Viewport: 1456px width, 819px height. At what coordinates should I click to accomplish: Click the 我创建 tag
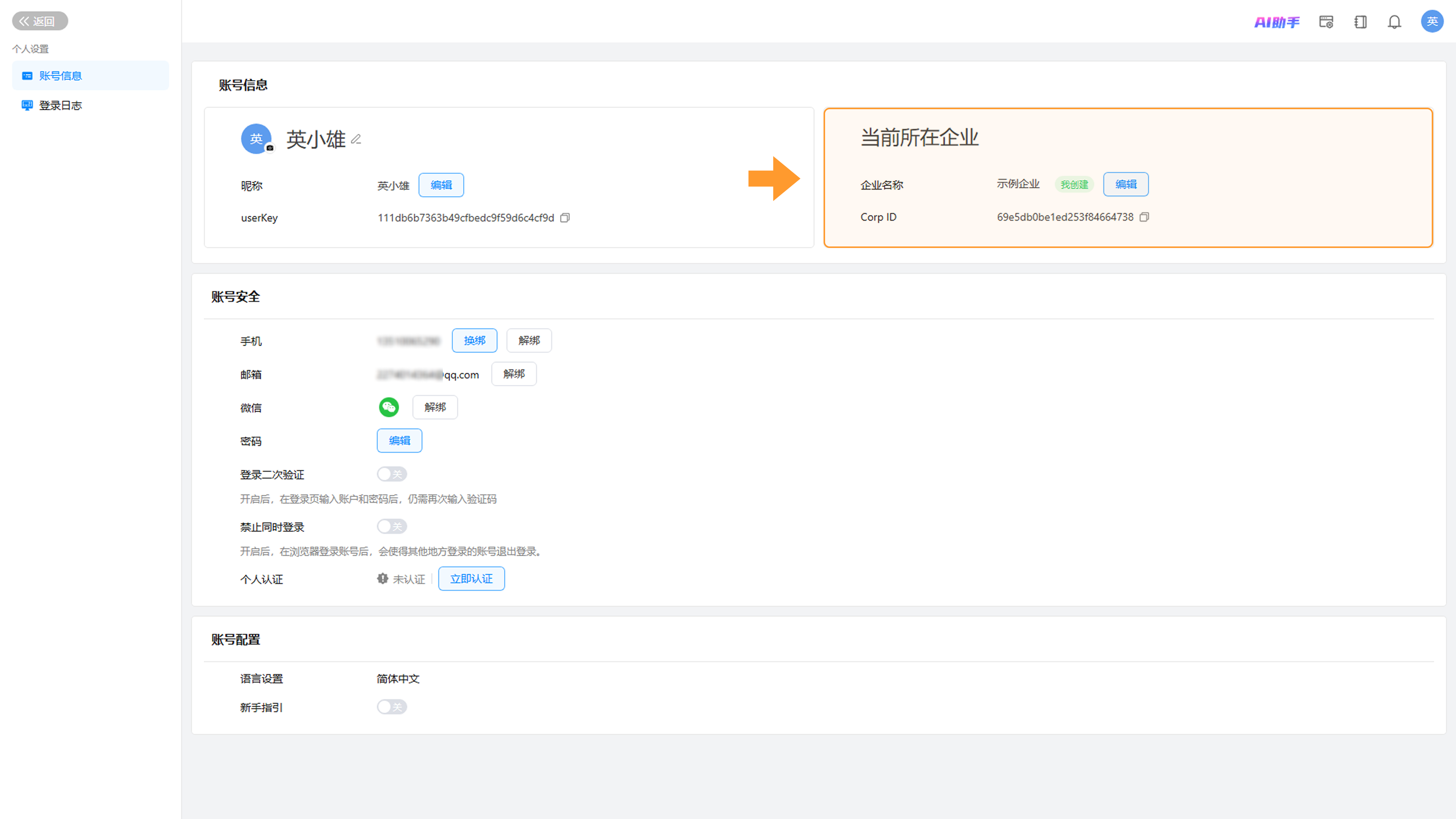[1074, 184]
